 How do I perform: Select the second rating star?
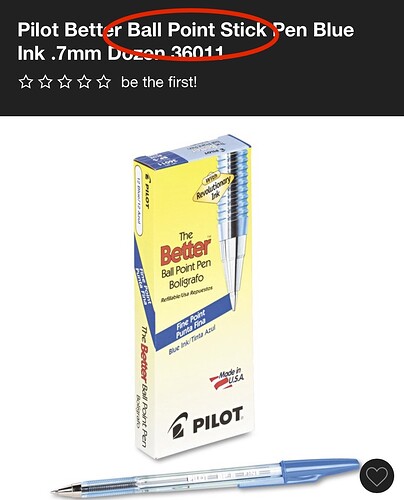click(x=45, y=82)
